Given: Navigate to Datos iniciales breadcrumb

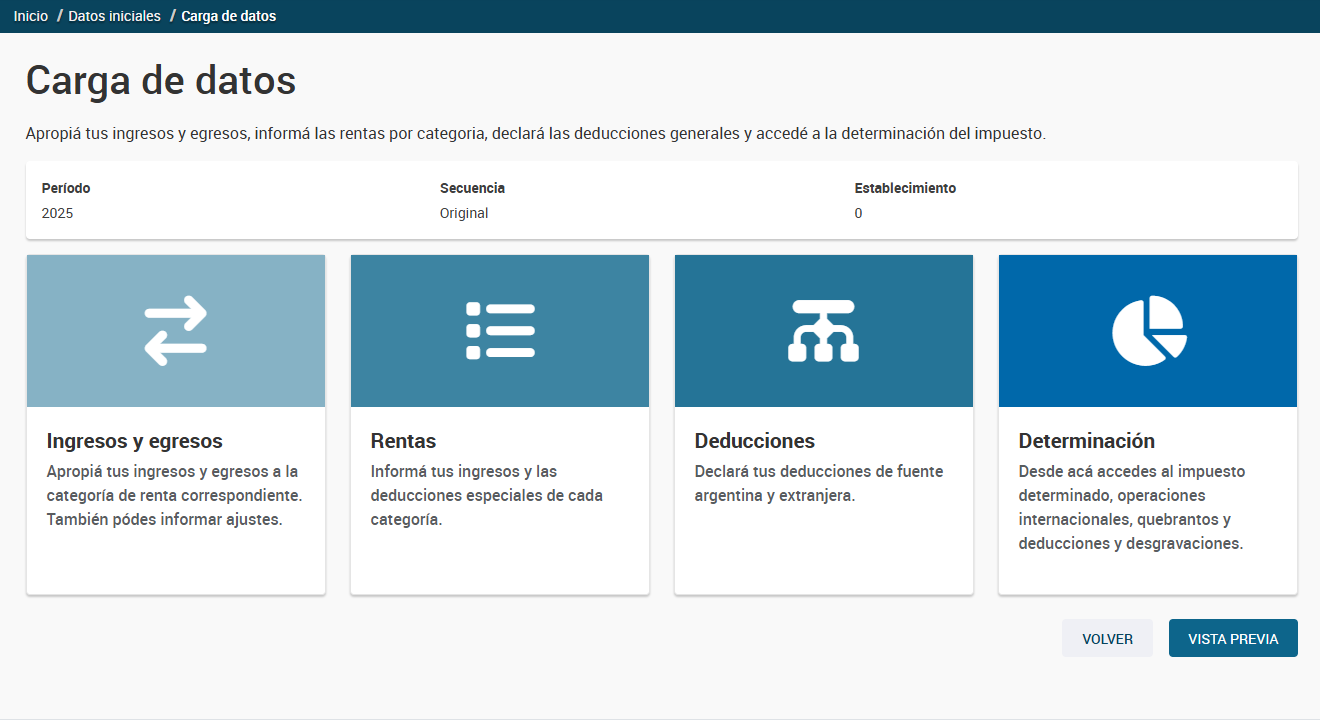Looking at the screenshot, I should coord(114,16).
